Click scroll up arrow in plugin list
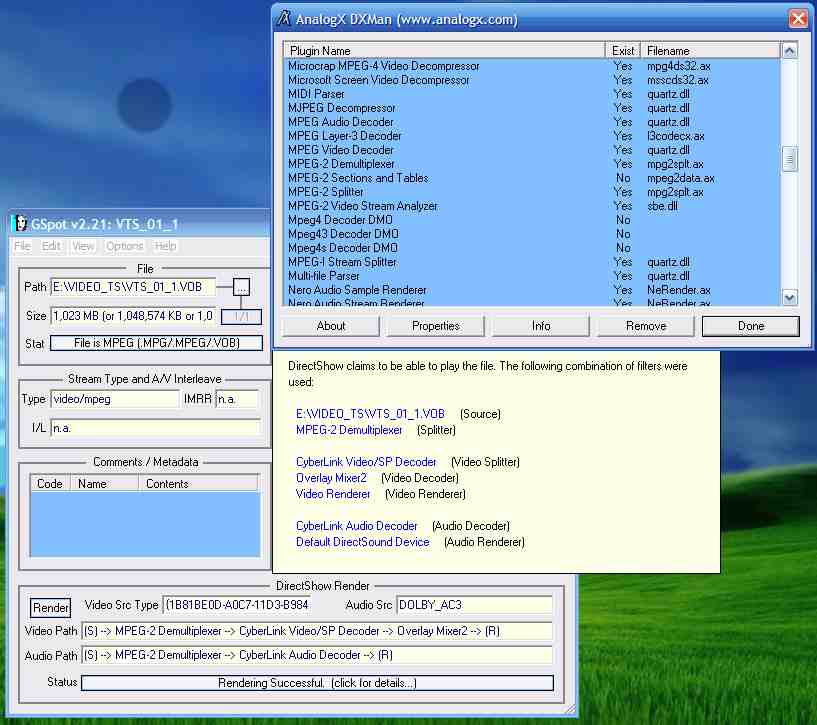 (x=789, y=51)
